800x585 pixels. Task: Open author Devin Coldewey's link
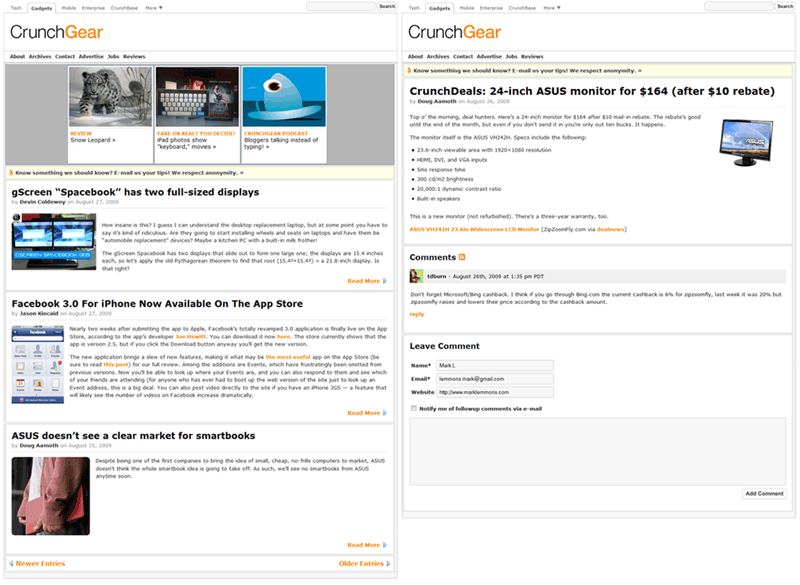click(x=42, y=202)
